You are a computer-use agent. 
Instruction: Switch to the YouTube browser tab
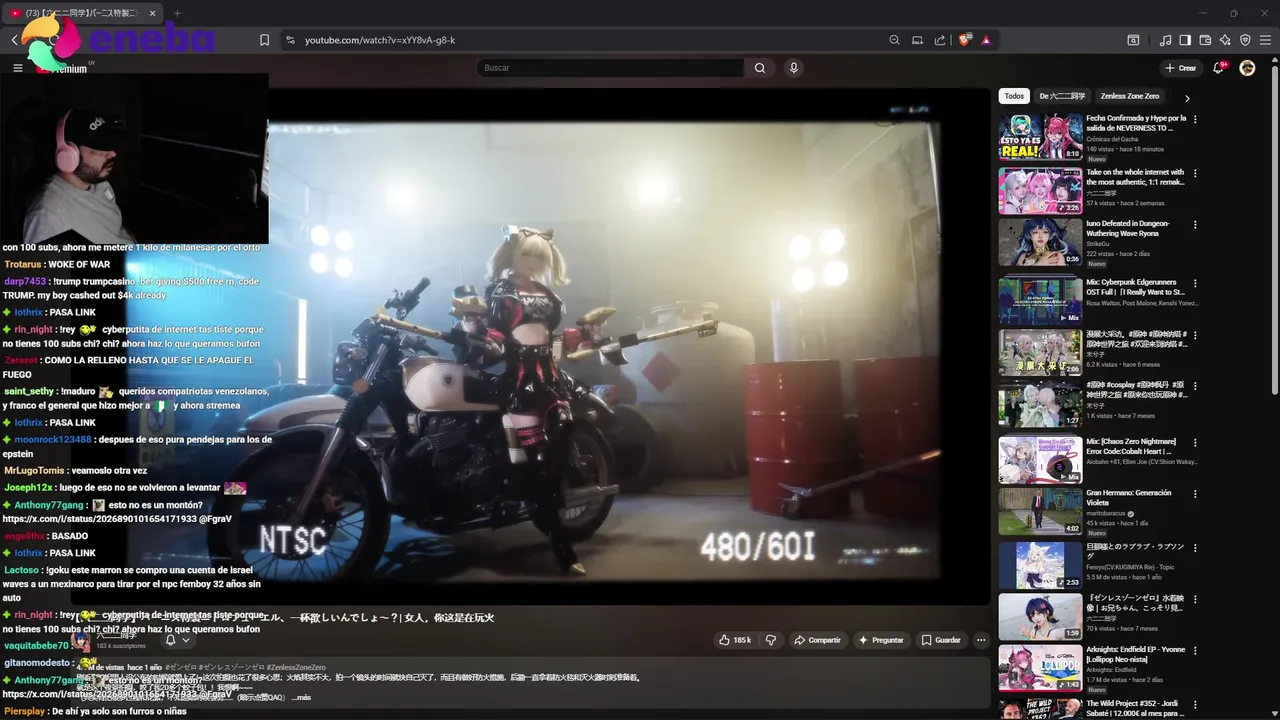point(84,13)
